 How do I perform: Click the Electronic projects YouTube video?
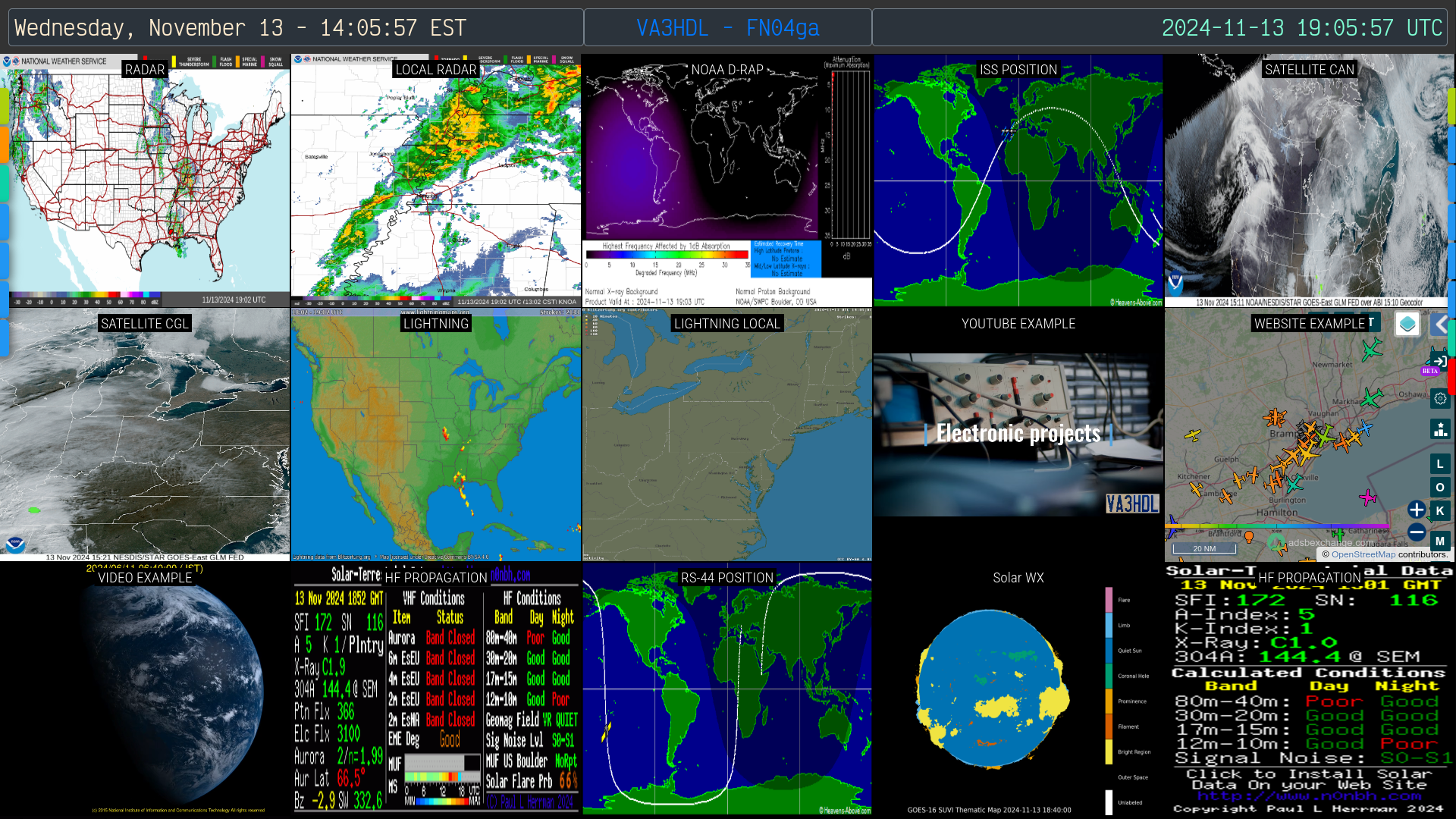tap(1018, 434)
